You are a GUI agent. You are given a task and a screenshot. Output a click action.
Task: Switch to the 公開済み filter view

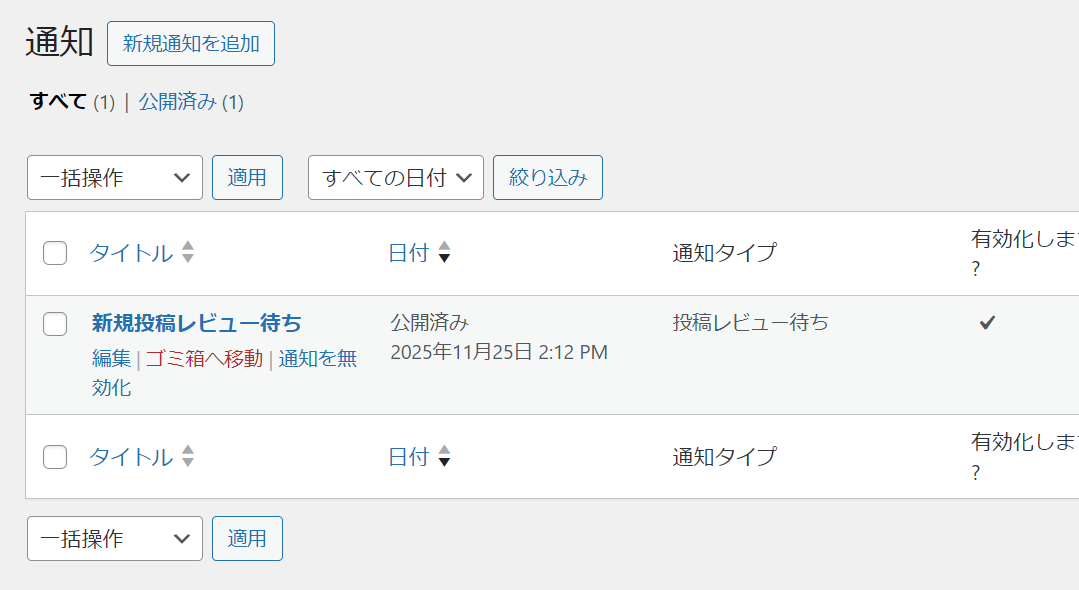[x=177, y=102]
